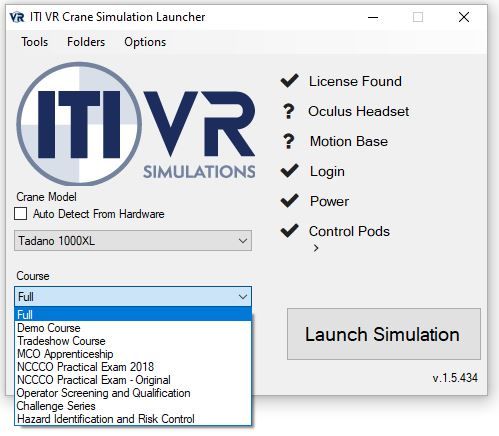Select MCO Apprenticeship course
Image resolution: width=499 pixels, height=436 pixels.
pos(133,354)
